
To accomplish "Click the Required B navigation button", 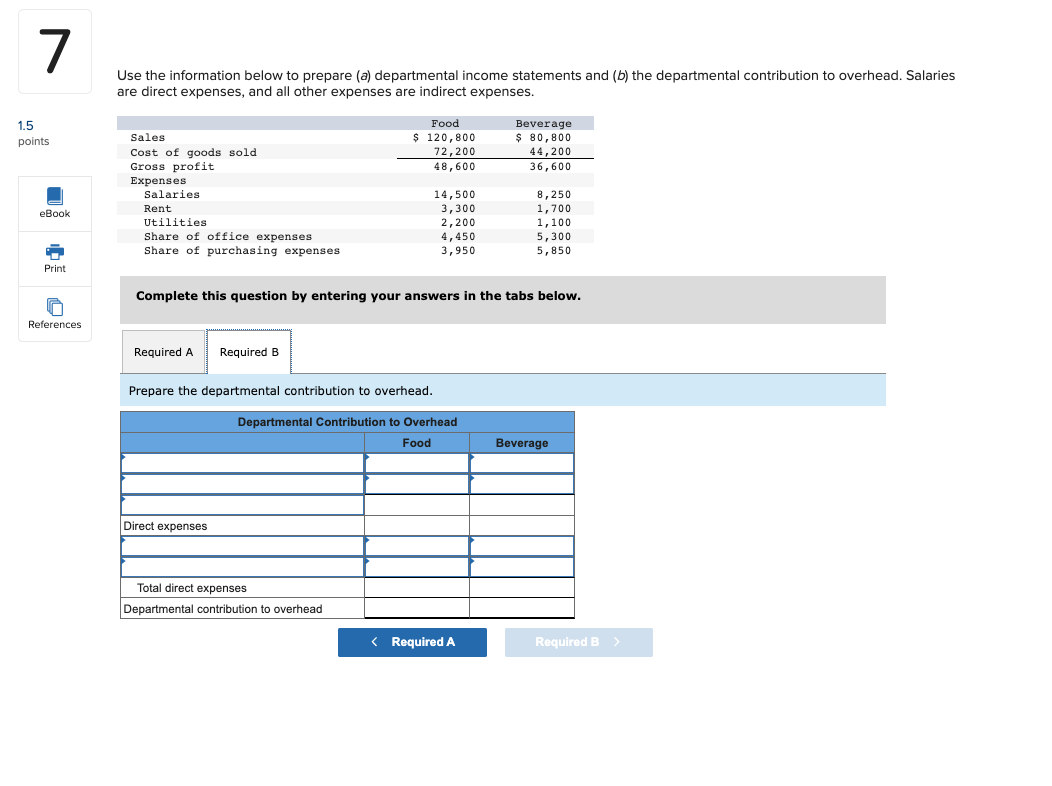I will click(x=578, y=642).
